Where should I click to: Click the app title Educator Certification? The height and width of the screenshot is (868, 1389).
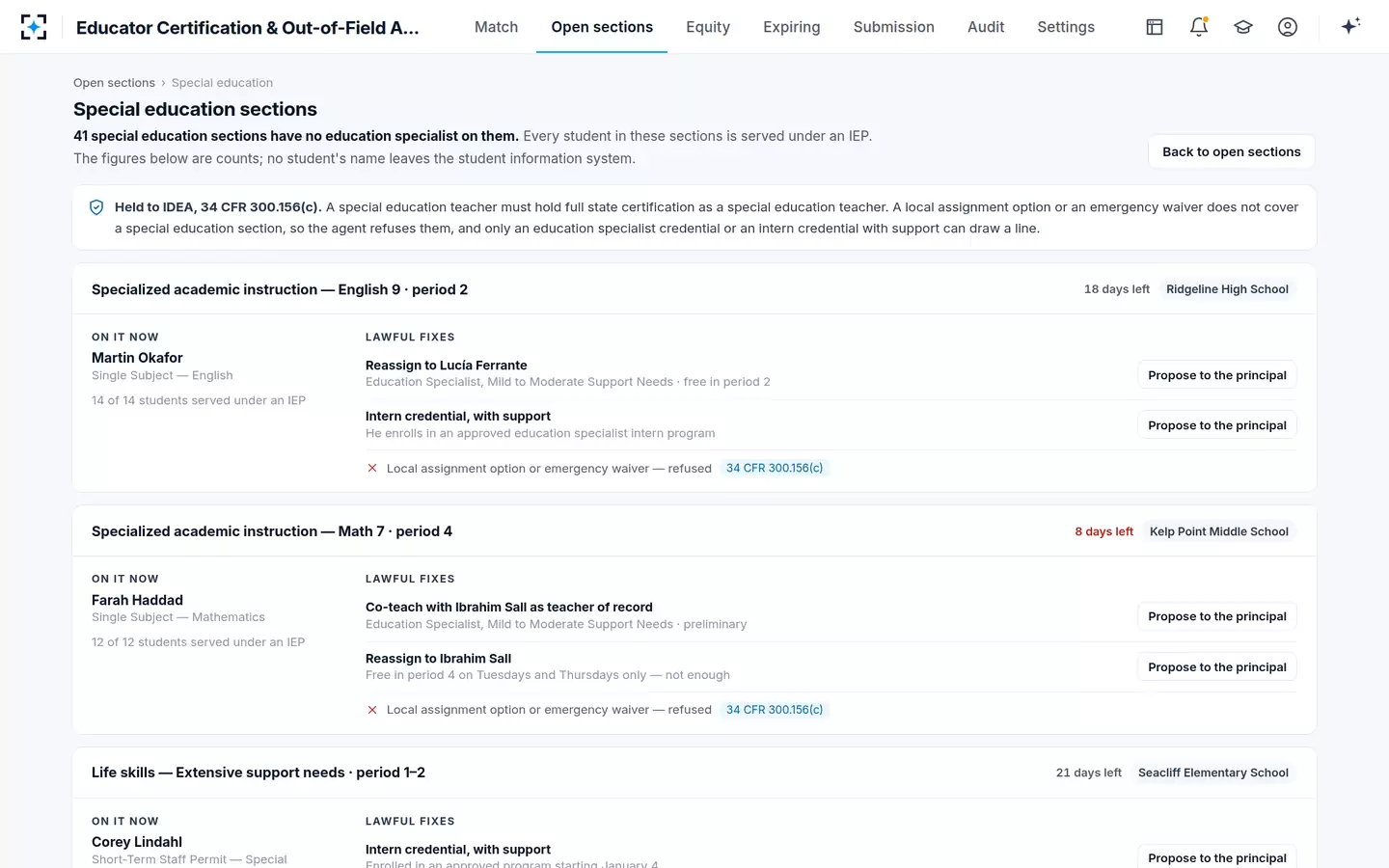(x=248, y=28)
